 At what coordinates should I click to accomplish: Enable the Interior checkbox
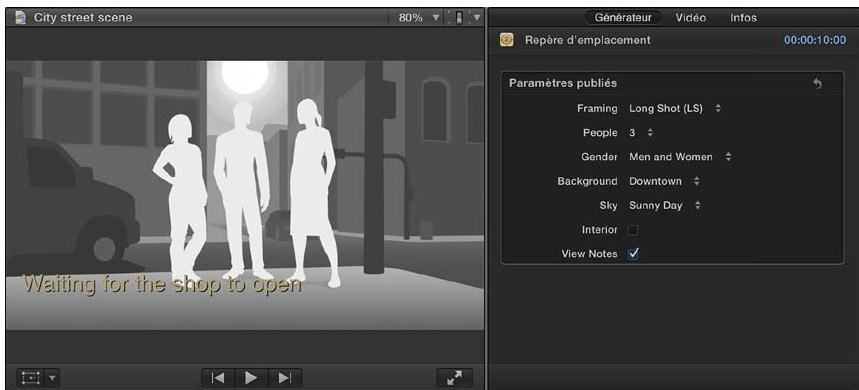pyautogui.click(x=633, y=230)
